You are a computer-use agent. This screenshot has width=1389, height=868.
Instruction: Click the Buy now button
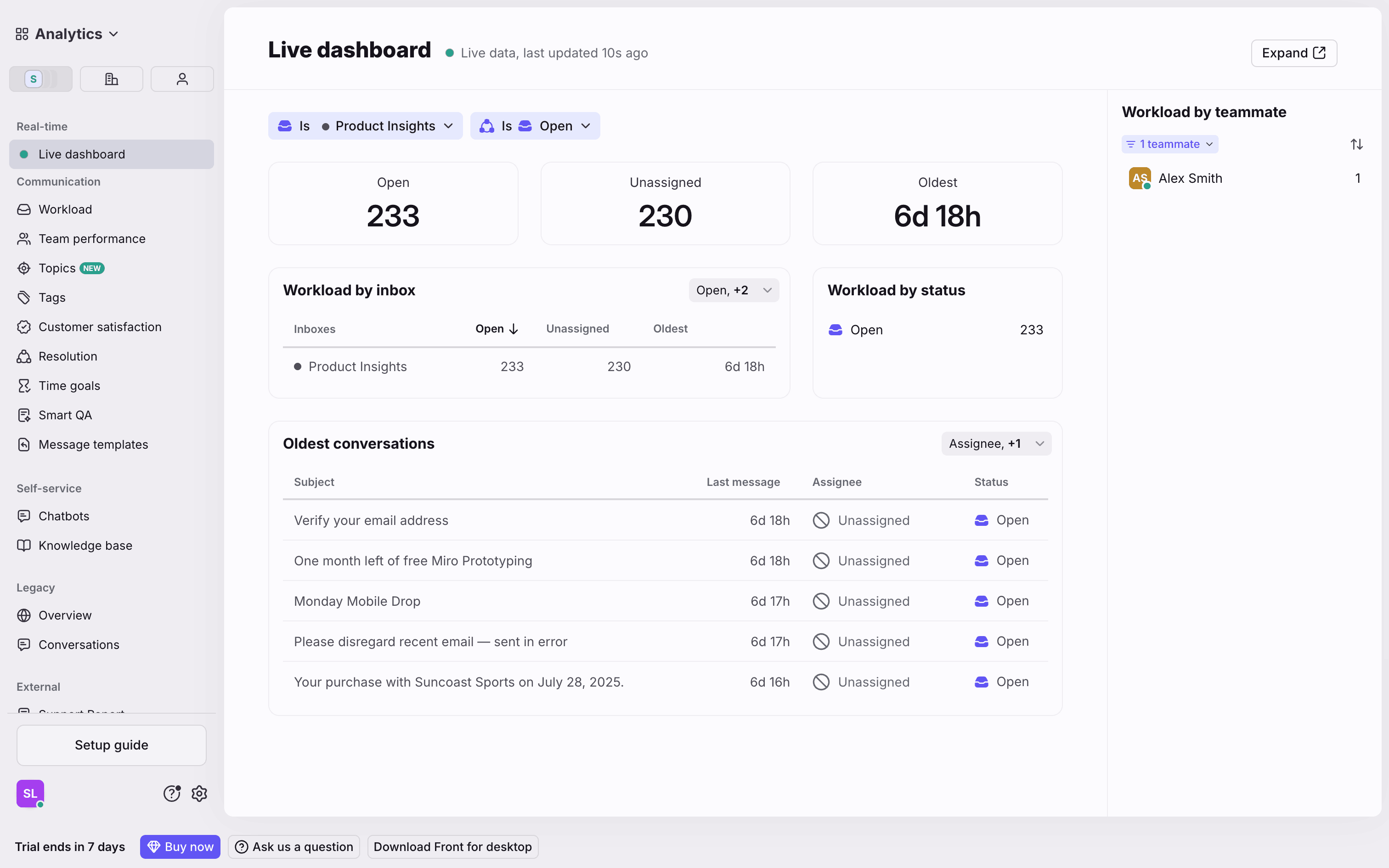tap(180, 846)
